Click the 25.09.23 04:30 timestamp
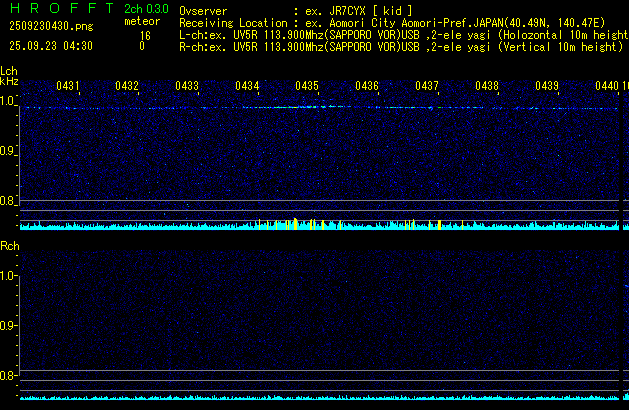 tap(51, 46)
